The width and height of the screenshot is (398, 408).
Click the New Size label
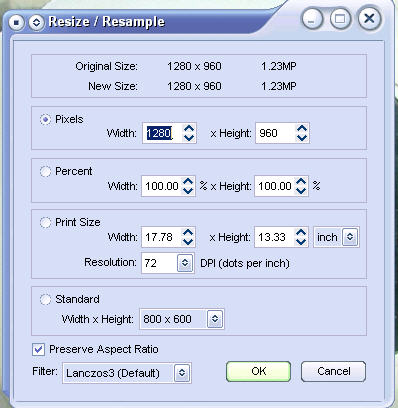point(113,86)
